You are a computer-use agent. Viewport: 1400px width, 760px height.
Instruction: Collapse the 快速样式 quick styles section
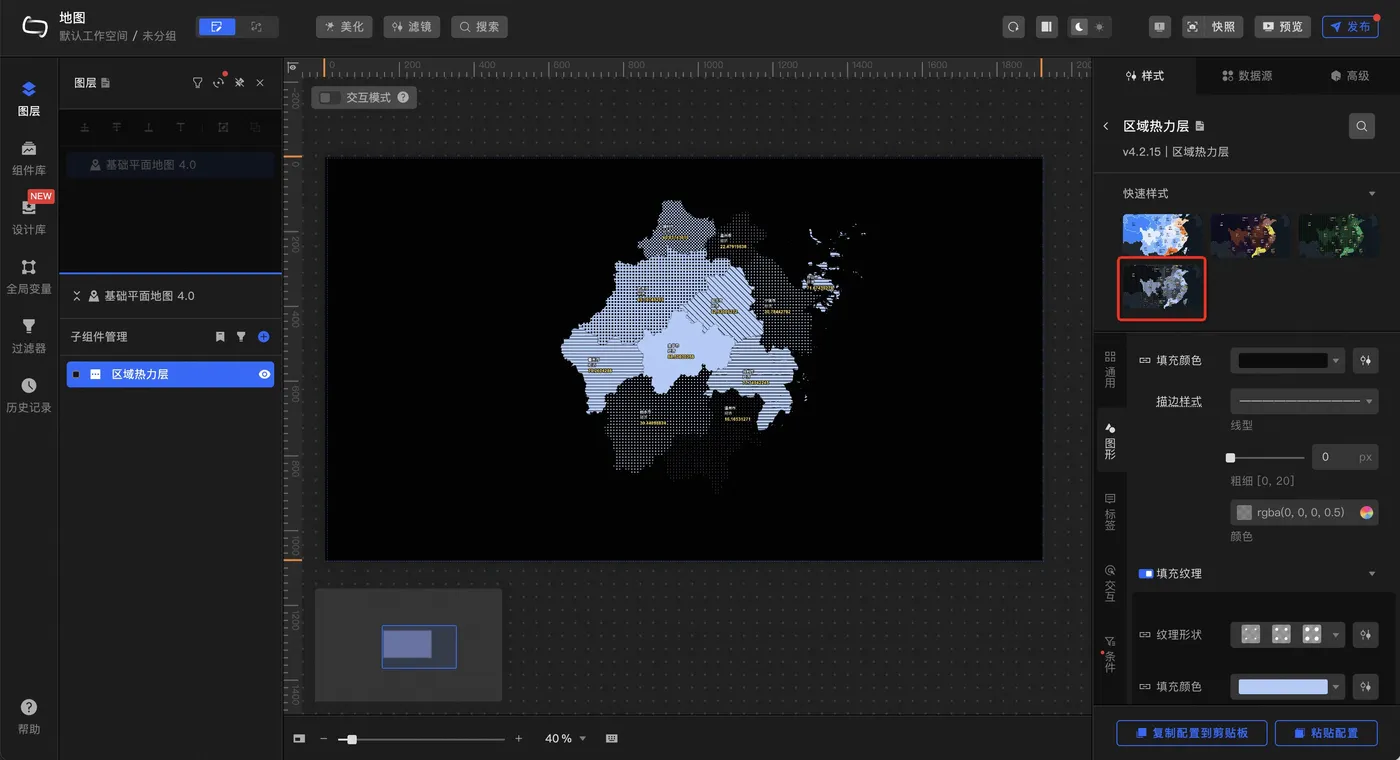(x=1372, y=194)
